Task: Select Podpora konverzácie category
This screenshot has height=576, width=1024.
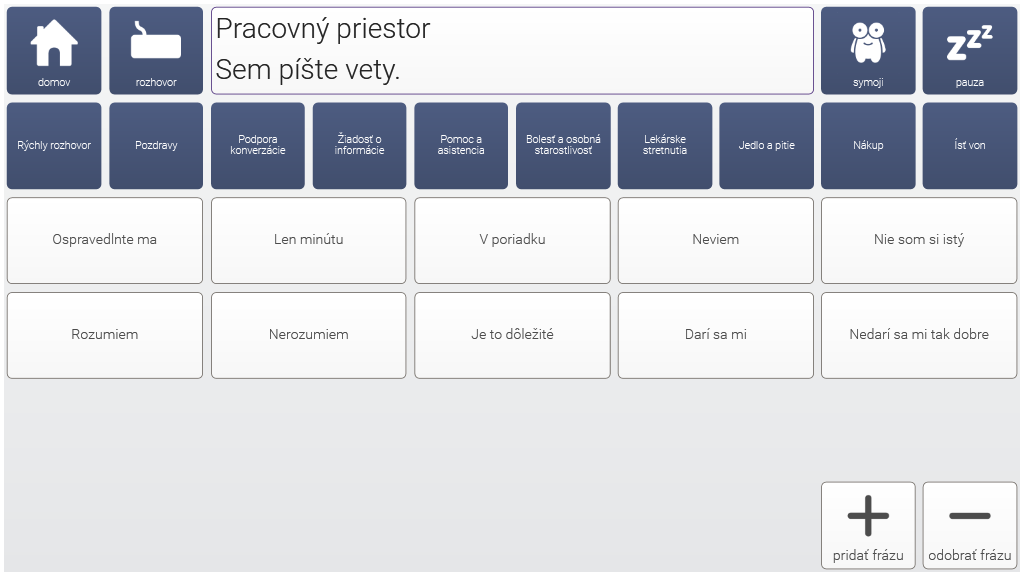Action: click(x=258, y=146)
